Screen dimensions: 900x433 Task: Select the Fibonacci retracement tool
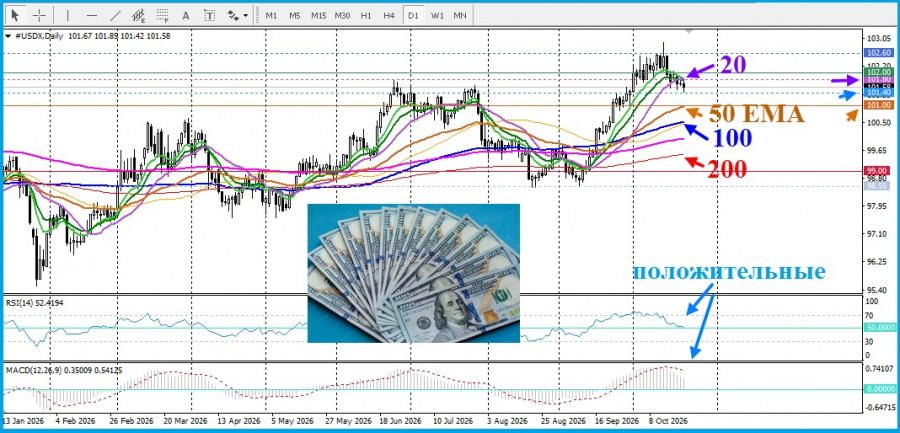[162, 16]
